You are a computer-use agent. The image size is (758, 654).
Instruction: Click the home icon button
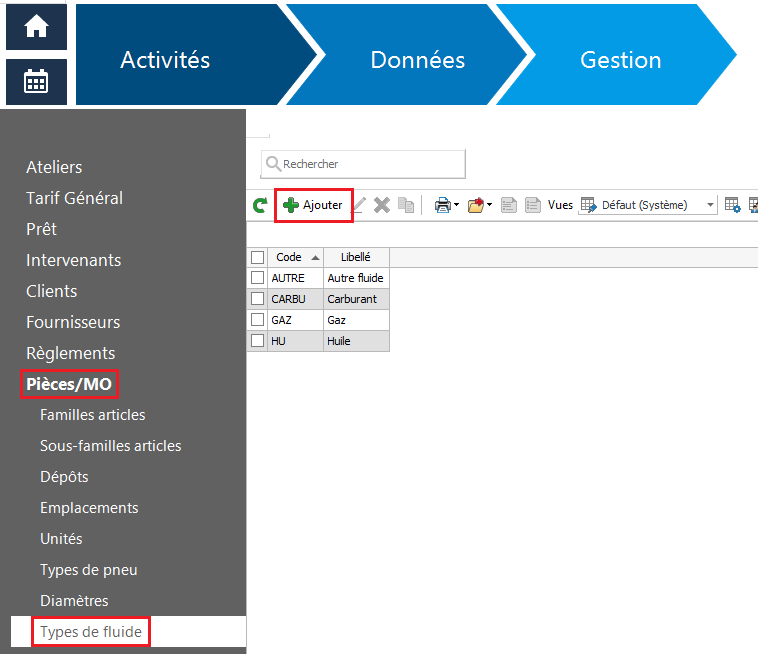pyautogui.click(x=36, y=27)
